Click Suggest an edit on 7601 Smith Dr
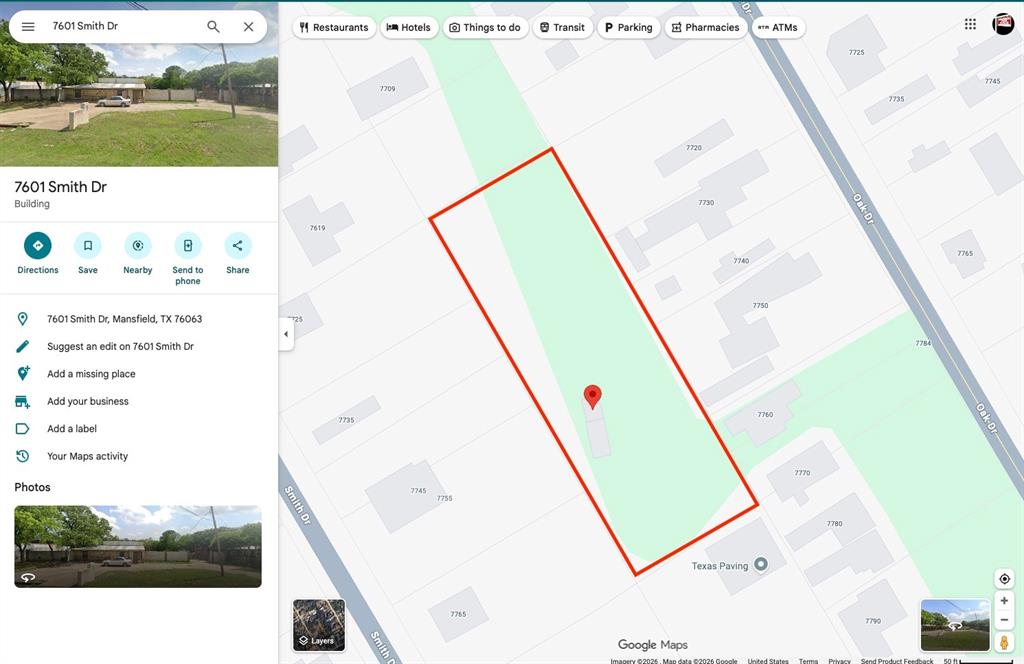Viewport: 1024px width, 664px height. pyautogui.click(x=120, y=347)
